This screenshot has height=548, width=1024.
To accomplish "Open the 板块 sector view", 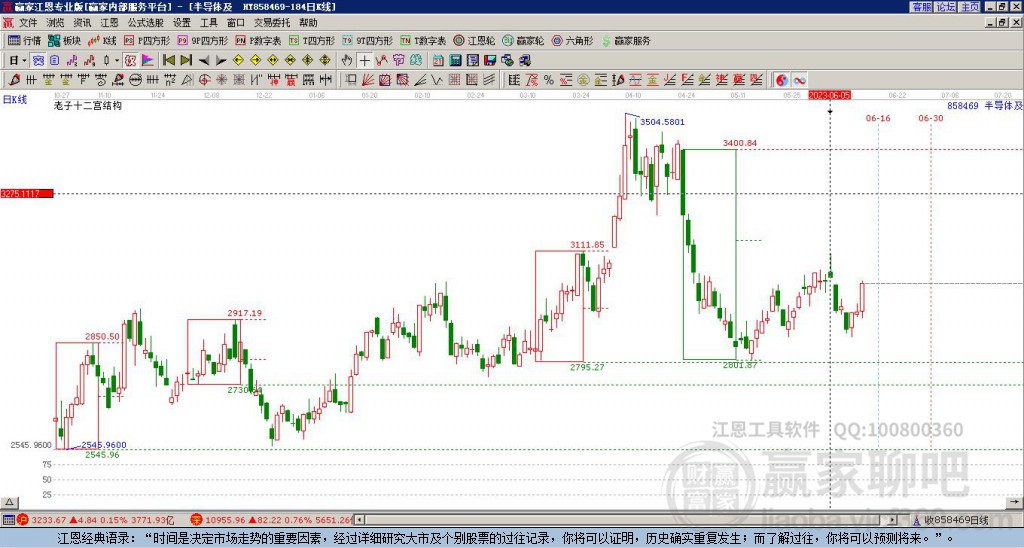I will [x=64, y=40].
